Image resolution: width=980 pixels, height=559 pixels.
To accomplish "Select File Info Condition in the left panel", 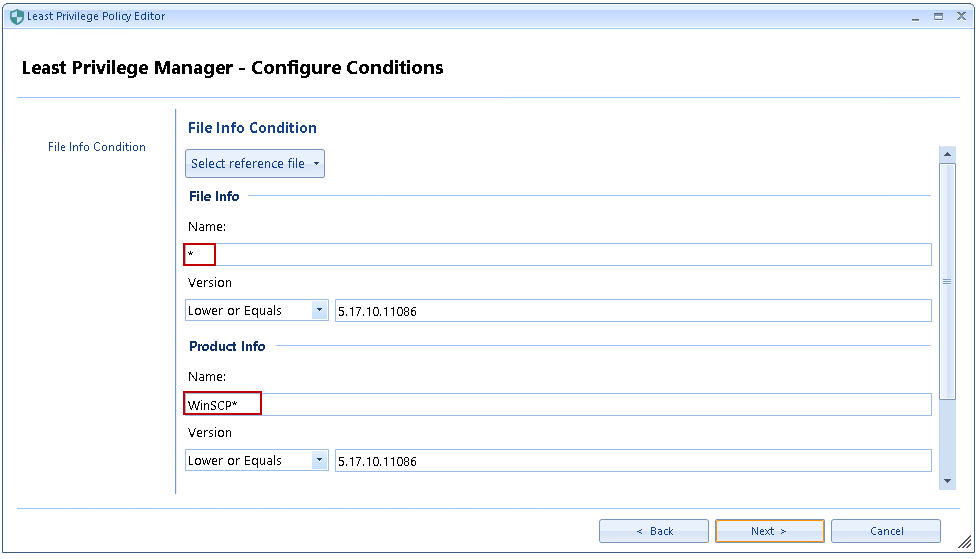I will pyautogui.click(x=97, y=147).
